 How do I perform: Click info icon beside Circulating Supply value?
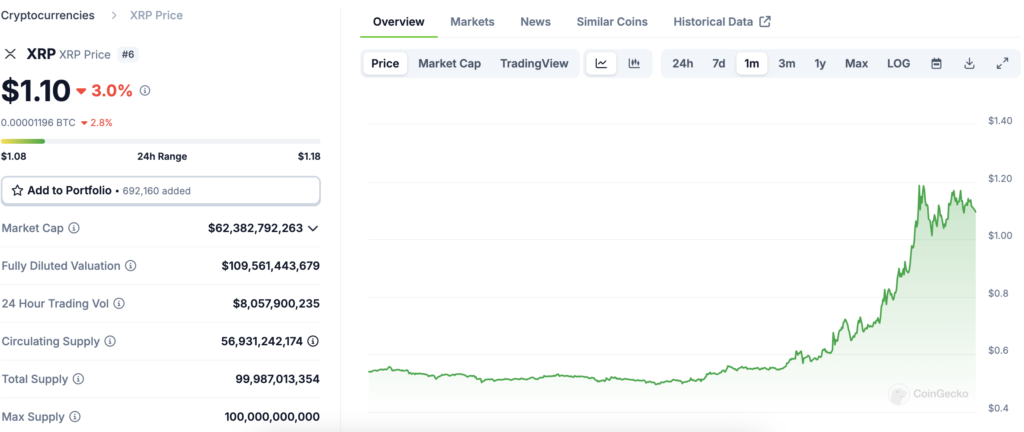313,341
